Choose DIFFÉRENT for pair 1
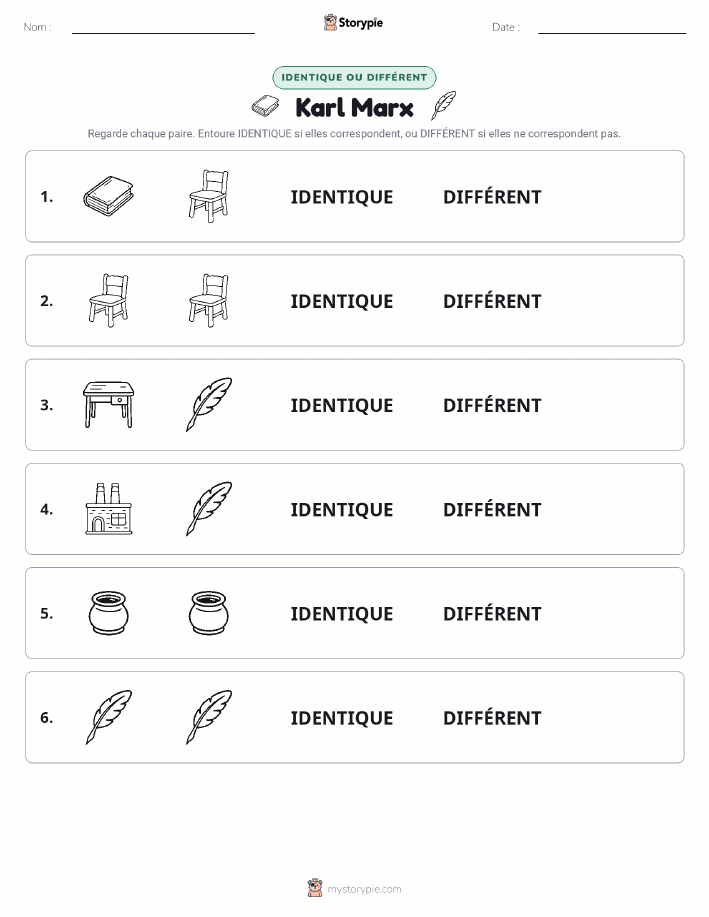 click(x=492, y=197)
